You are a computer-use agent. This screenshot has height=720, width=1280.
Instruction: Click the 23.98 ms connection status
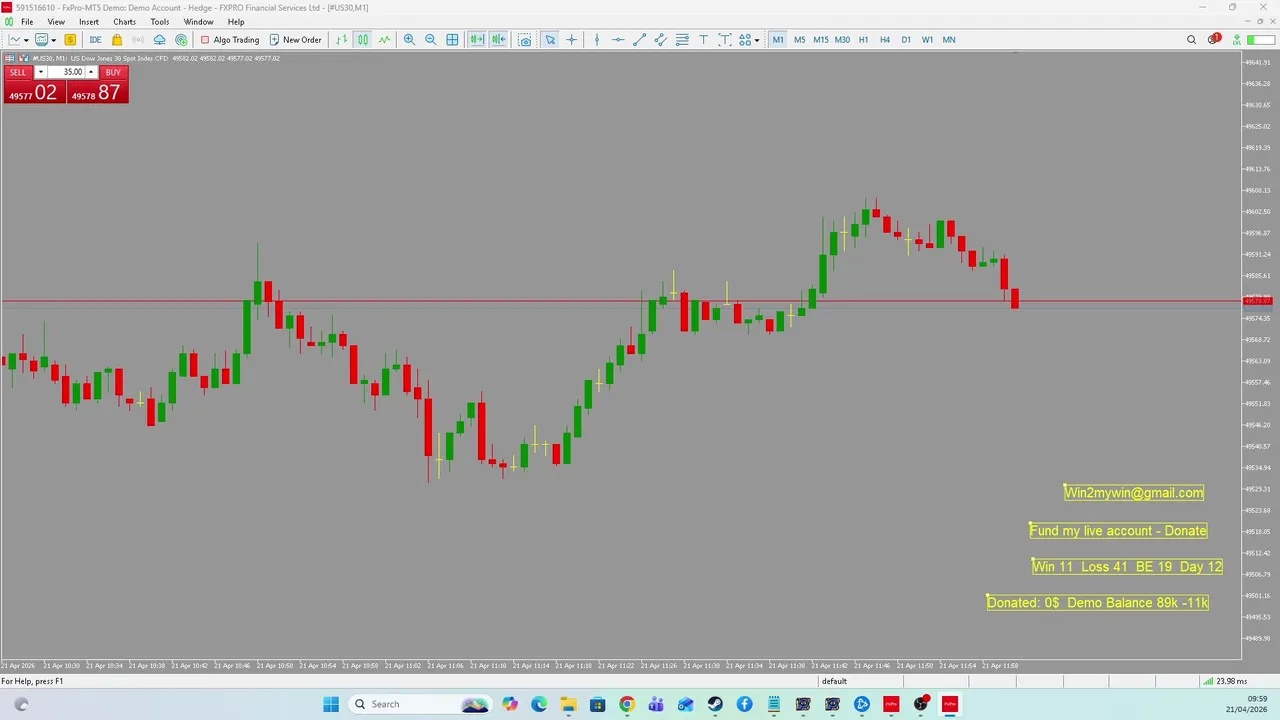pos(1224,681)
